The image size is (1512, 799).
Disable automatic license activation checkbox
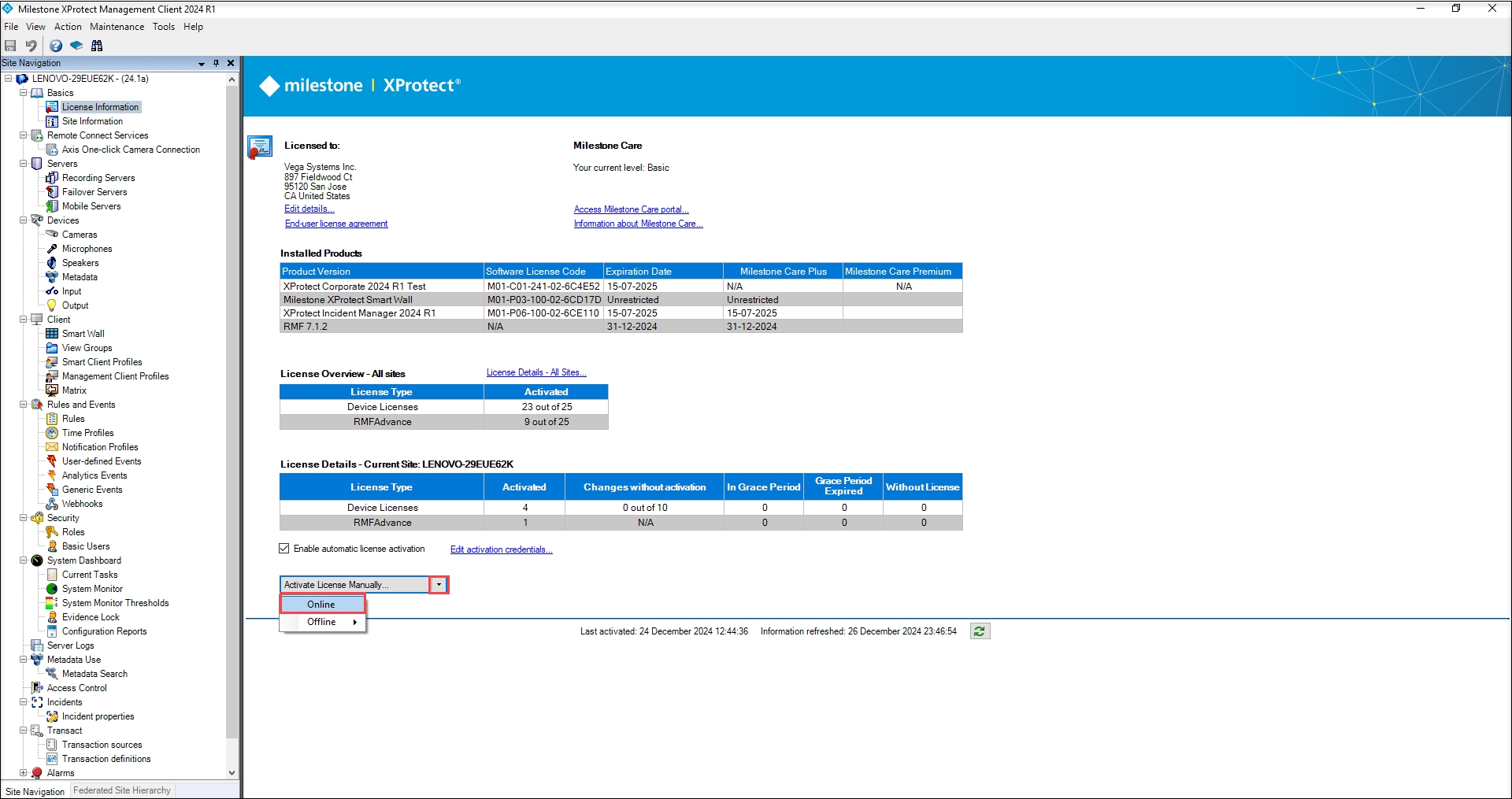pyautogui.click(x=284, y=549)
